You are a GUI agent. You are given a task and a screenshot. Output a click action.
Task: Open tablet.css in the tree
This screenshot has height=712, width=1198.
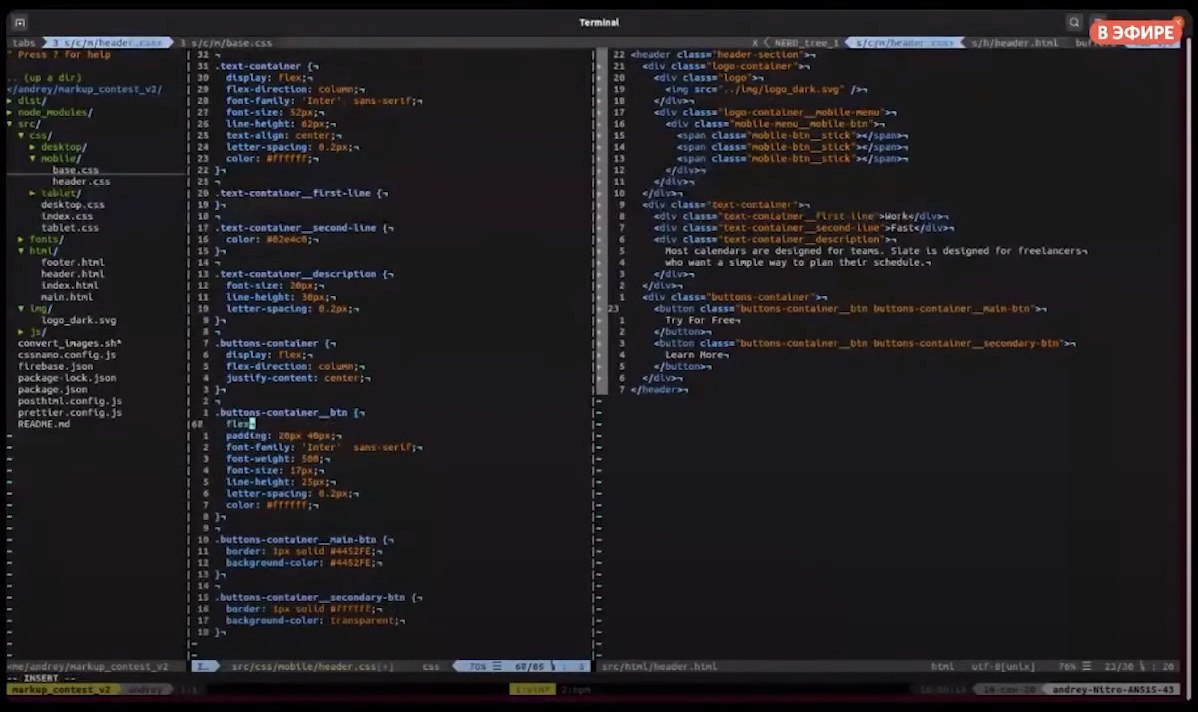coord(70,228)
